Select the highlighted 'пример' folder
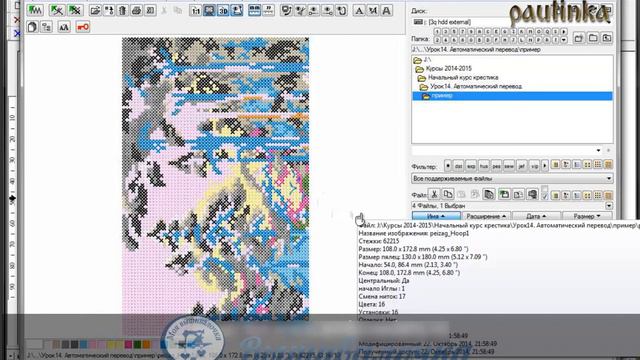The height and width of the screenshot is (360, 640). (x=512, y=96)
